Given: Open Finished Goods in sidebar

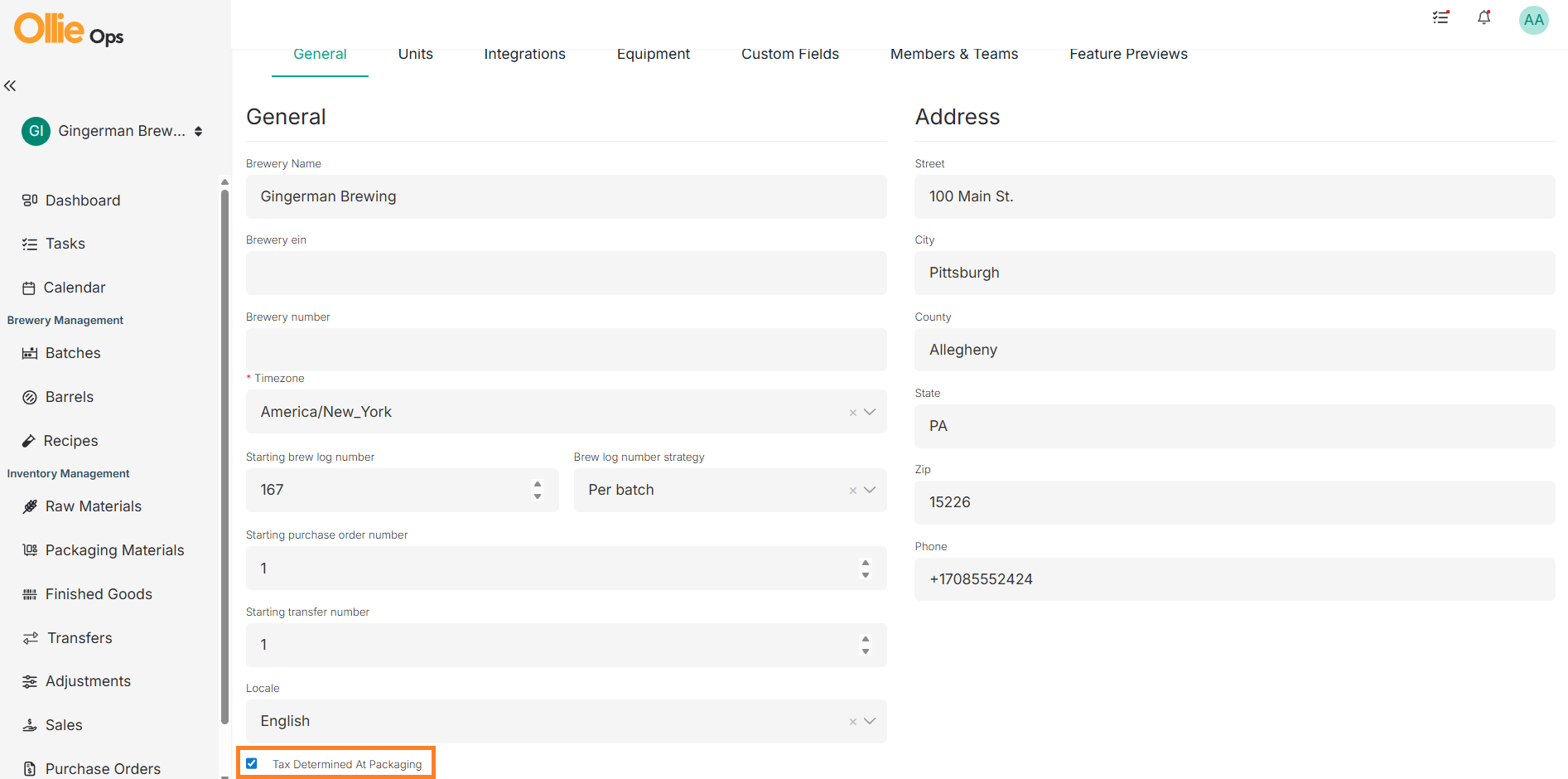Looking at the screenshot, I should click(x=99, y=594).
